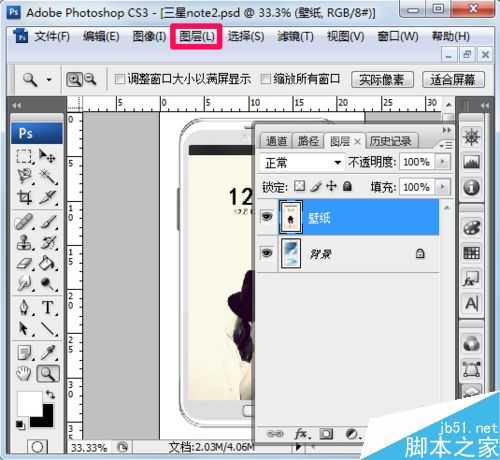Screen dimensions: 500x460
Task: Open the 文件(F) menu
Action: point(52,36)
